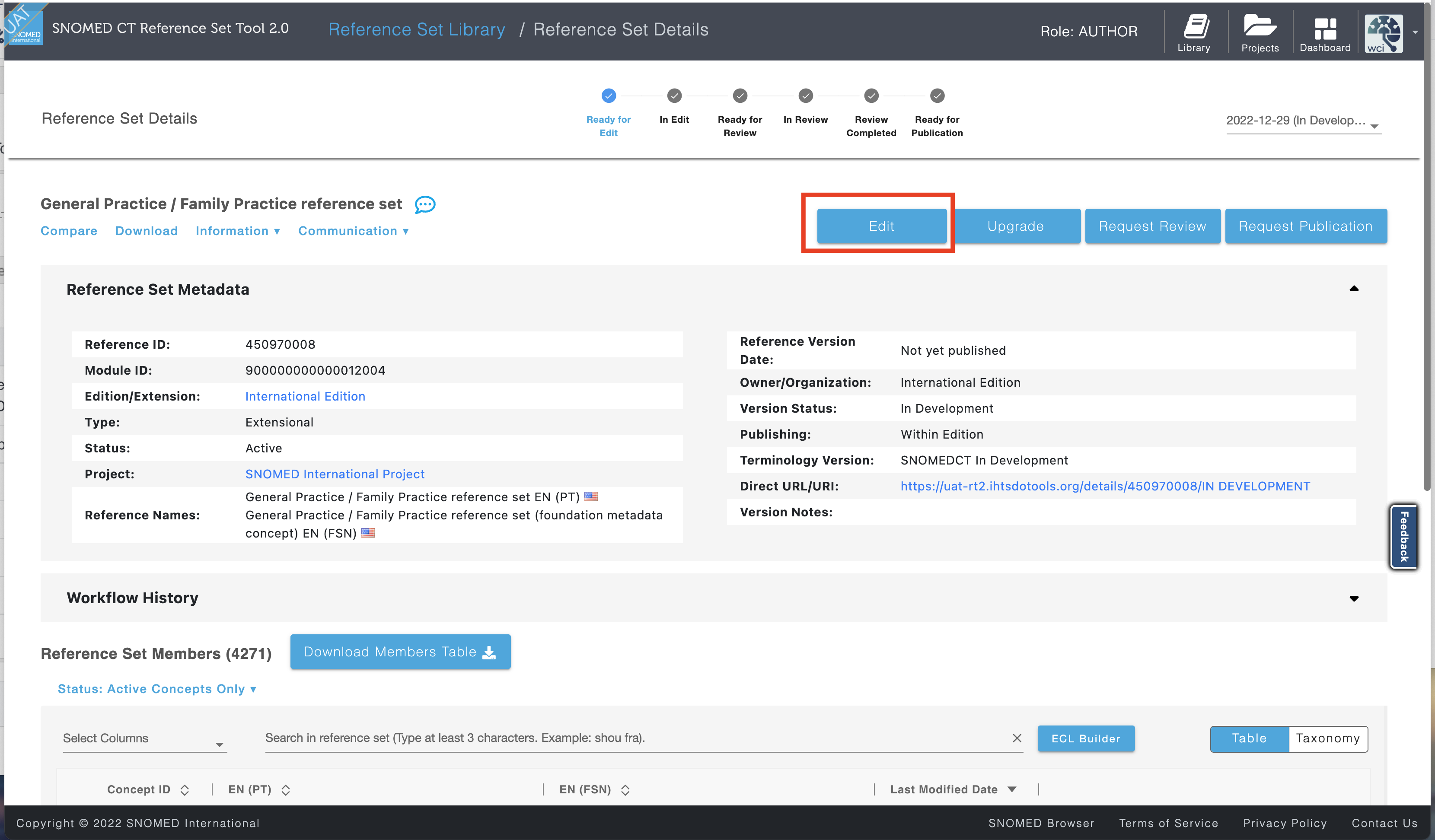Sort by EN (FSN) column arrows

(625, 789)
